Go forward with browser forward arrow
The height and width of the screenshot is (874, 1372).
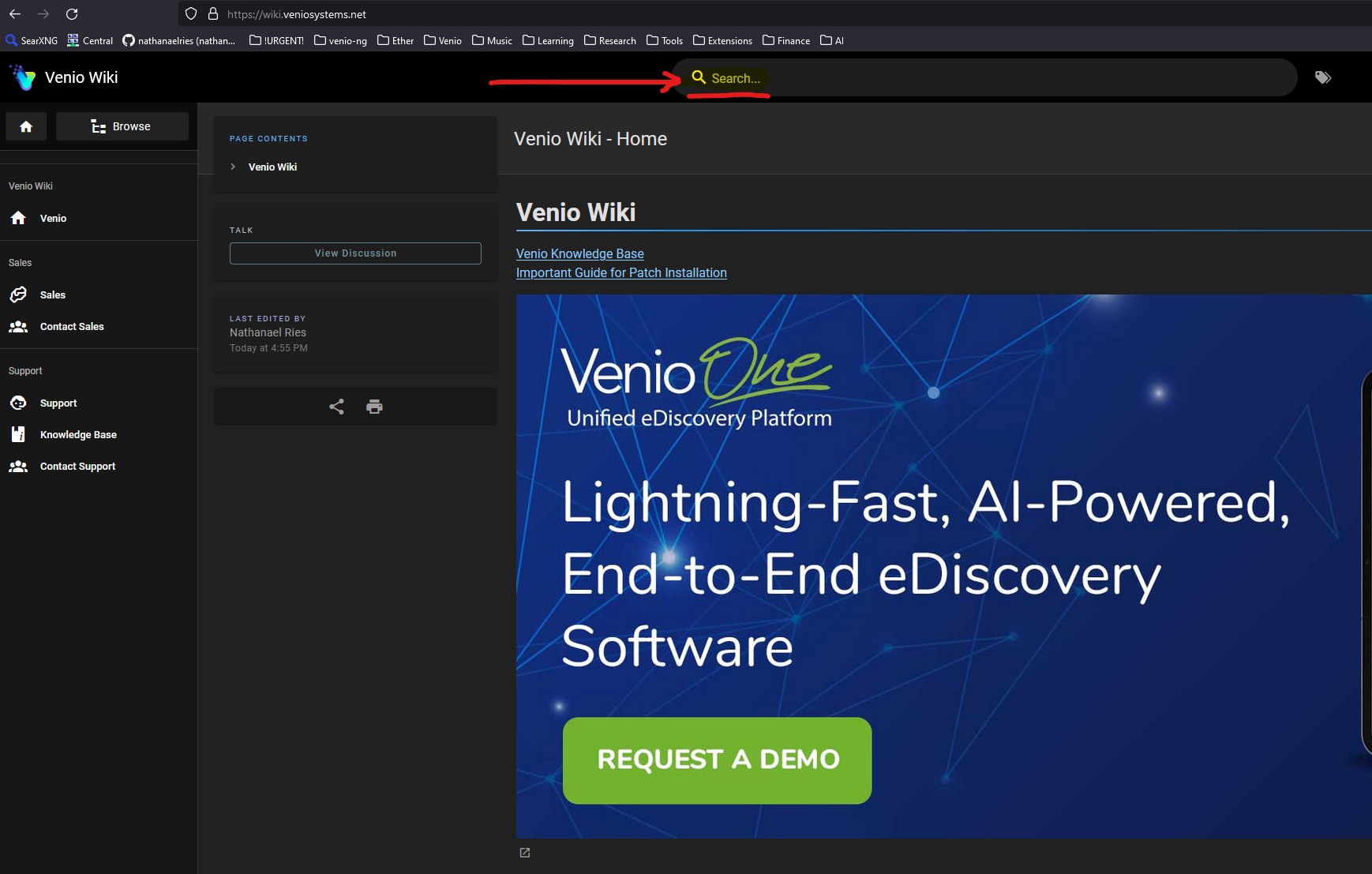click(43, 14)
